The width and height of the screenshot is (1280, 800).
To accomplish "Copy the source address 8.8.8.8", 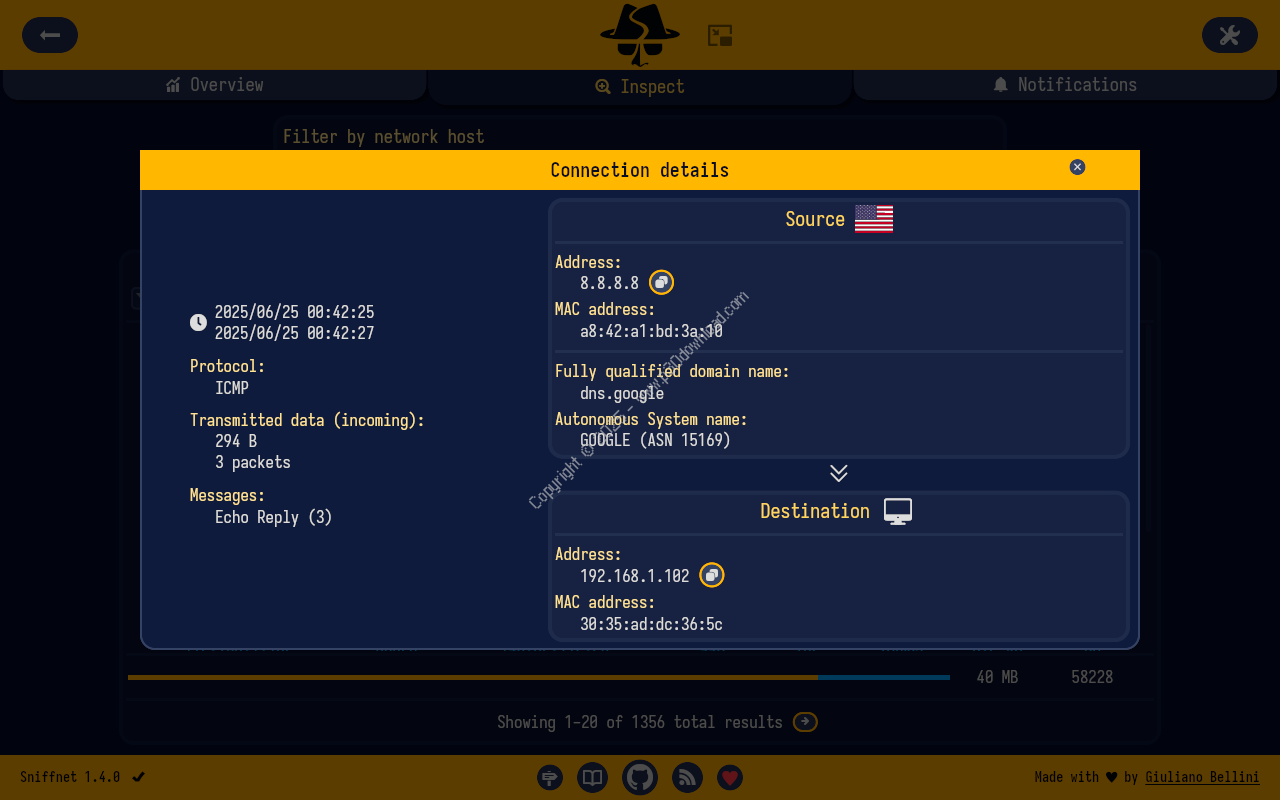I will point(661,283).
